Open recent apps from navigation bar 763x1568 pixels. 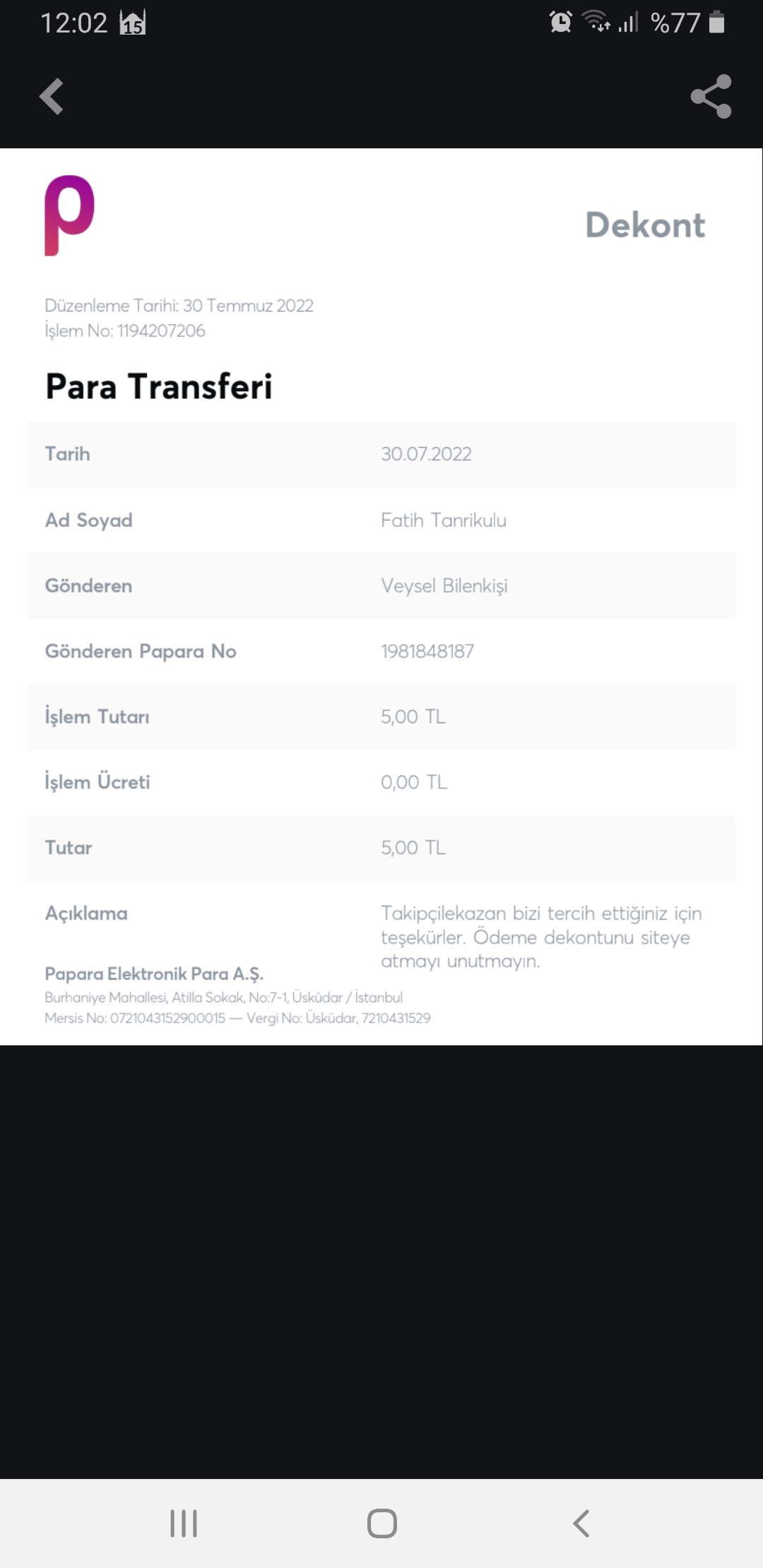(184, 1524)
